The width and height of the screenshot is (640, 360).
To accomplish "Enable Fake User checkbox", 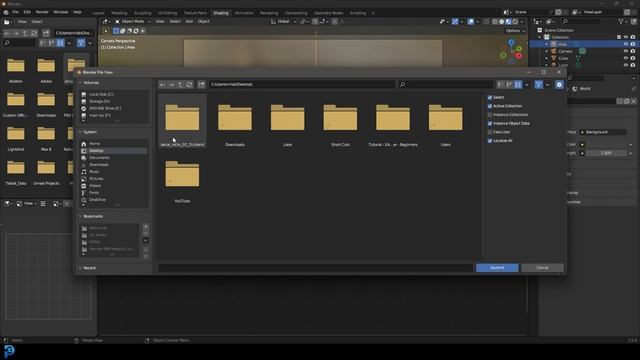I will click(490, 132).
